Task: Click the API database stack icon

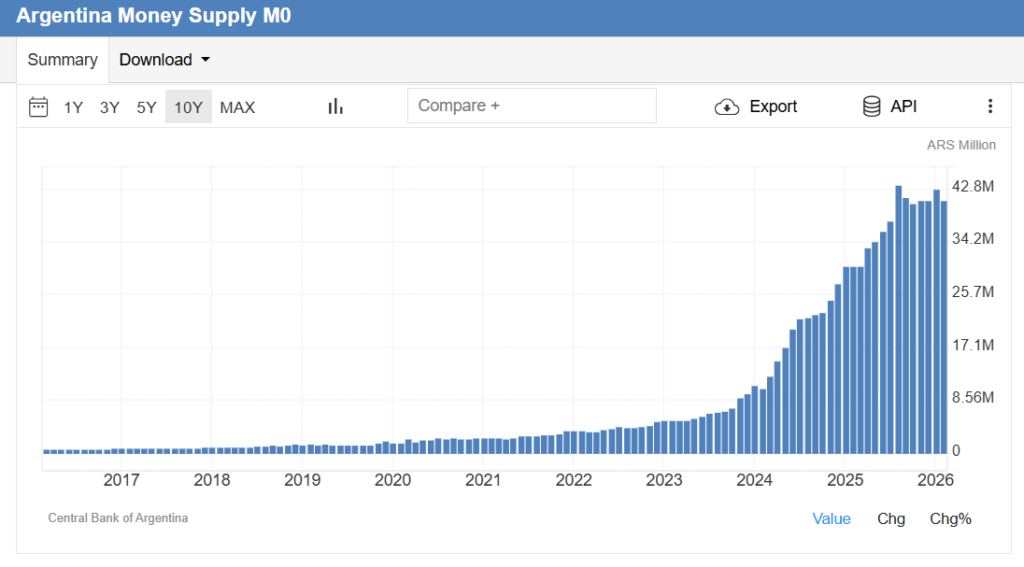Action: click(x=871, y=107)
